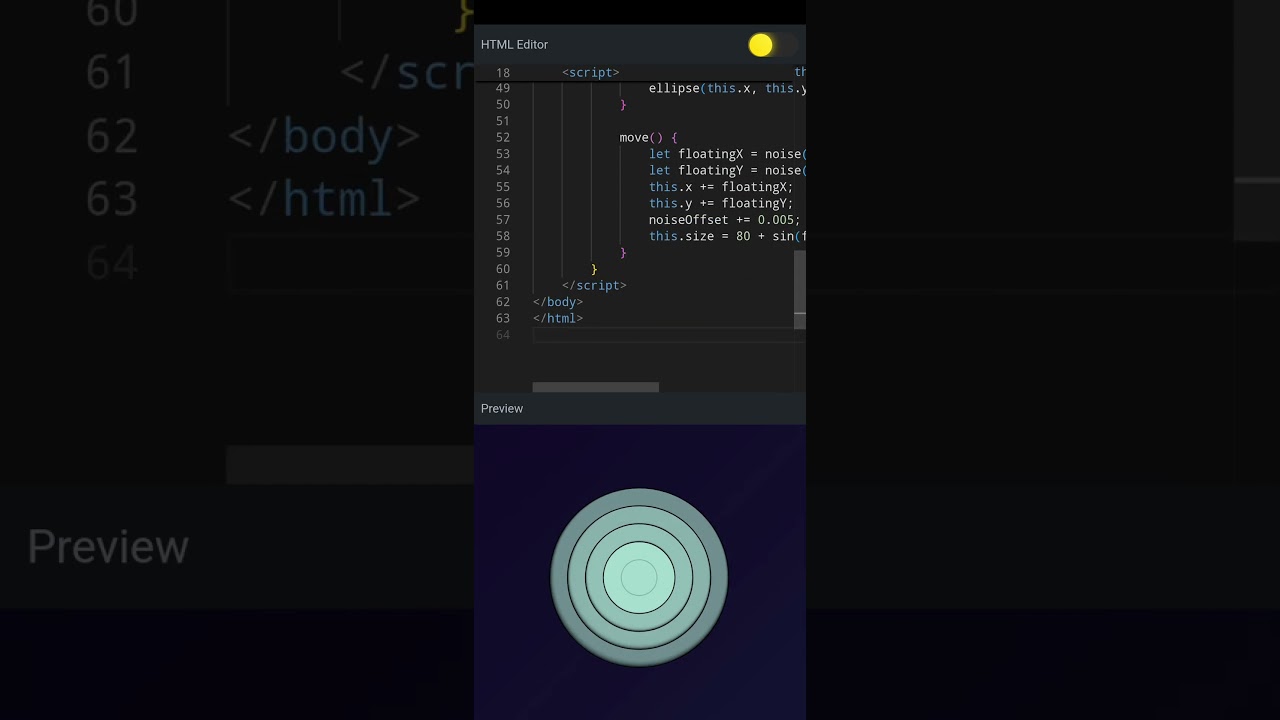Click line 54 'let floatingY = noise('
This screenshot has height=720, width=1280.
click(727, 171)
